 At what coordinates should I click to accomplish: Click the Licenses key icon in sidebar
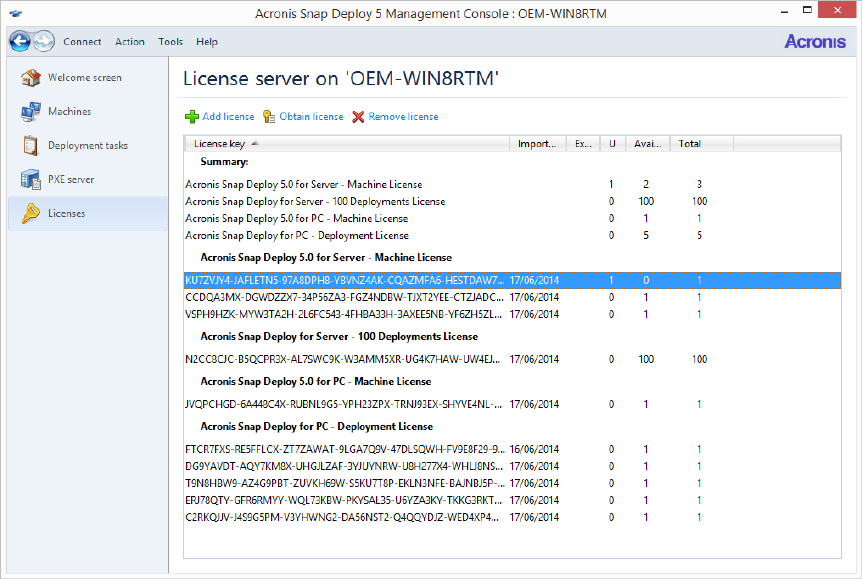30,214
